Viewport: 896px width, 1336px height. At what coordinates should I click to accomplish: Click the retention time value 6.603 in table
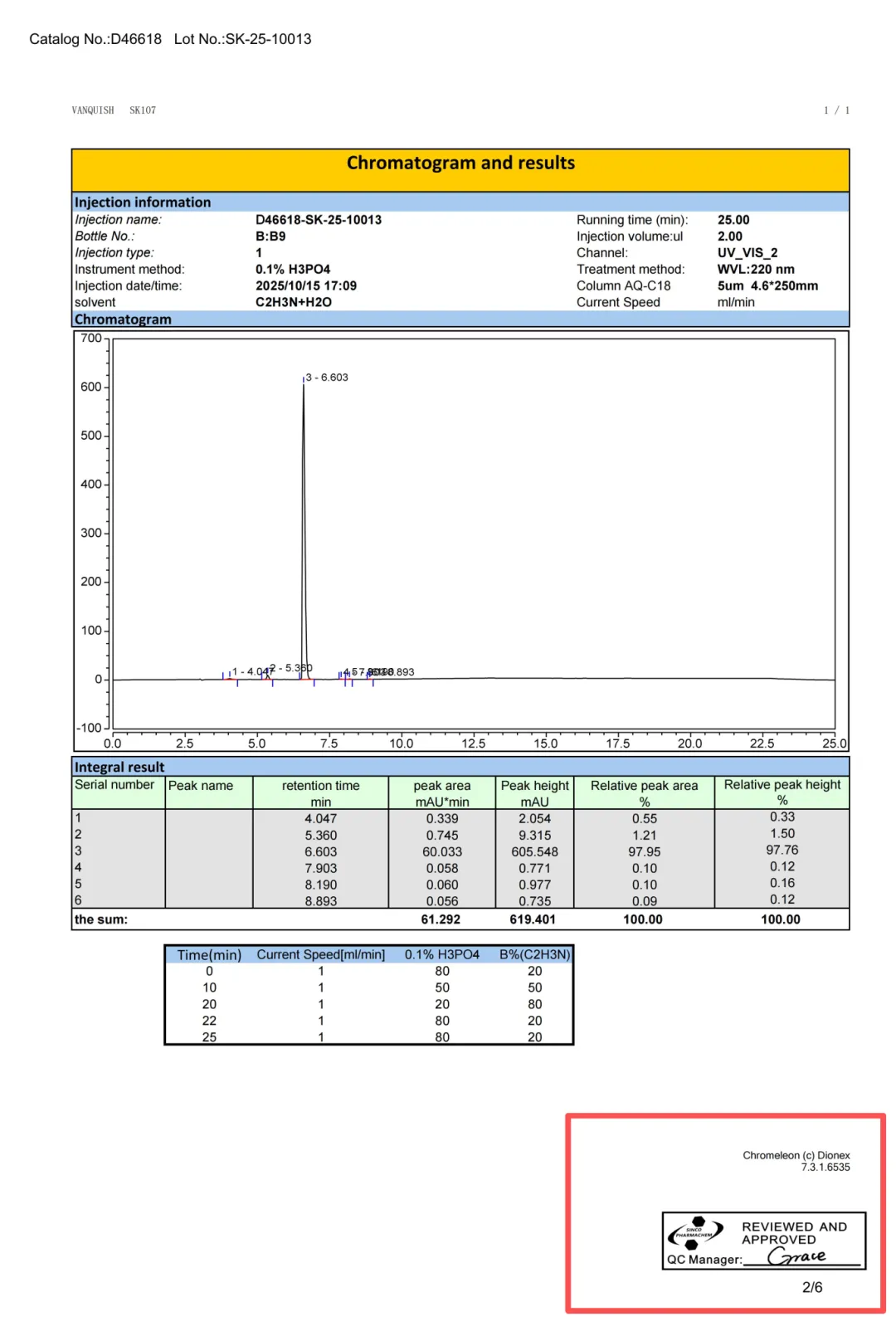tap(320, 851)
